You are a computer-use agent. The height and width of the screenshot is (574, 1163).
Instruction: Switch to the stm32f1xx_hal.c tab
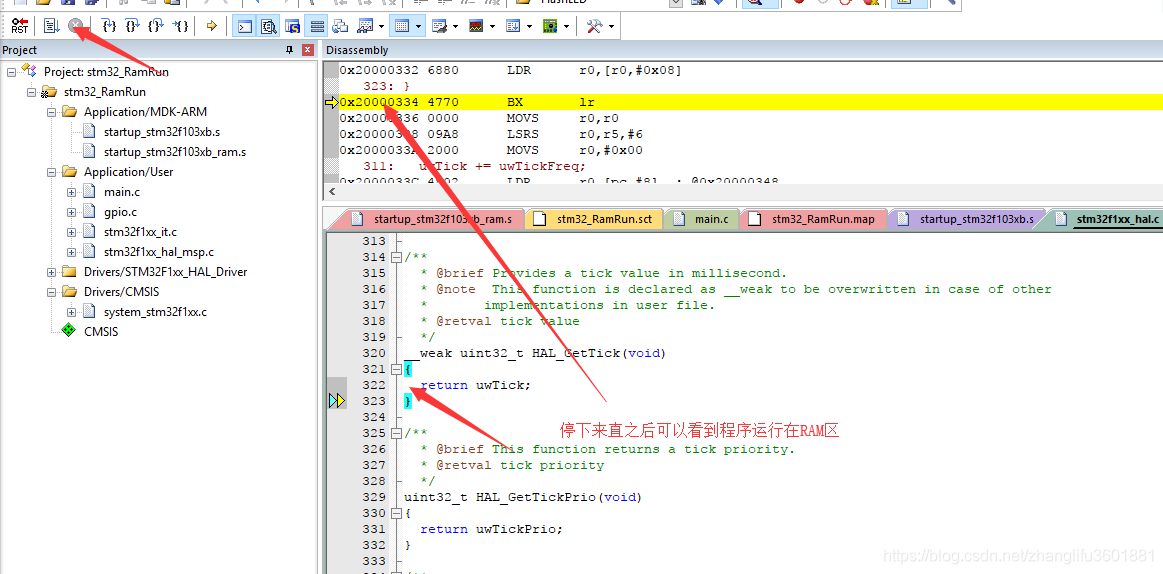coord(1107,219)
